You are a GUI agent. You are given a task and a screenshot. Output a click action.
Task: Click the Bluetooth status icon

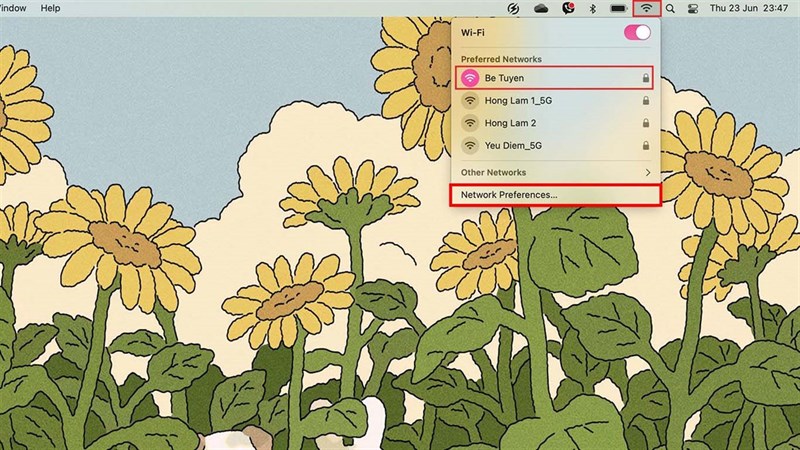point(591,8)
